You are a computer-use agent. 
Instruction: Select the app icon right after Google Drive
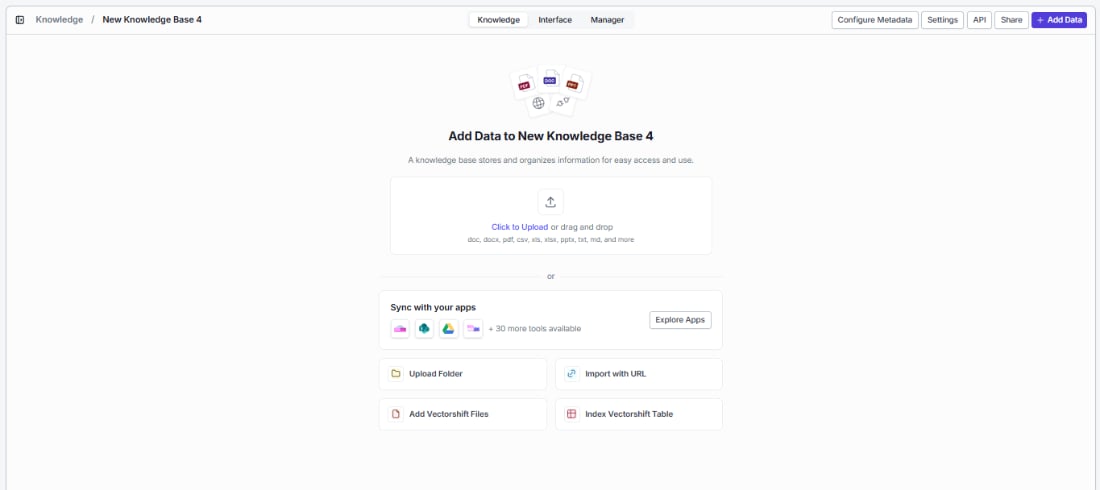click(x=474, y=329)
